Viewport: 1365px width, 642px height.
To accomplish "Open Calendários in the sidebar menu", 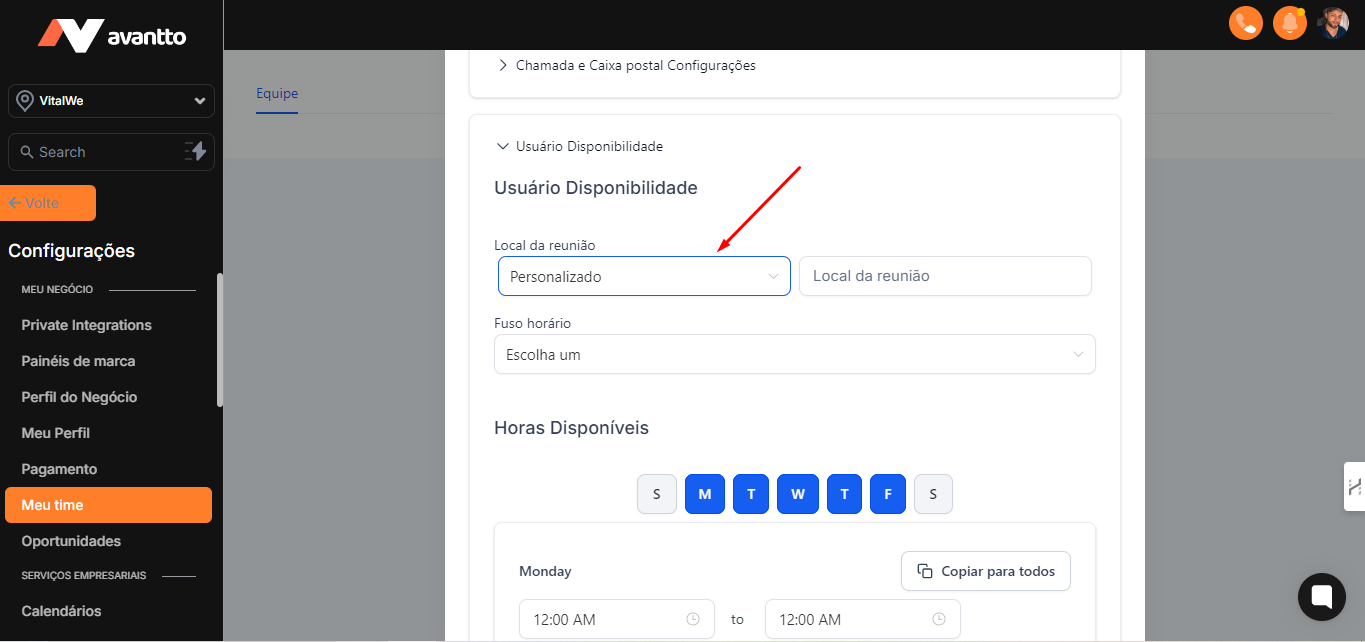I will tap(62, 611).
